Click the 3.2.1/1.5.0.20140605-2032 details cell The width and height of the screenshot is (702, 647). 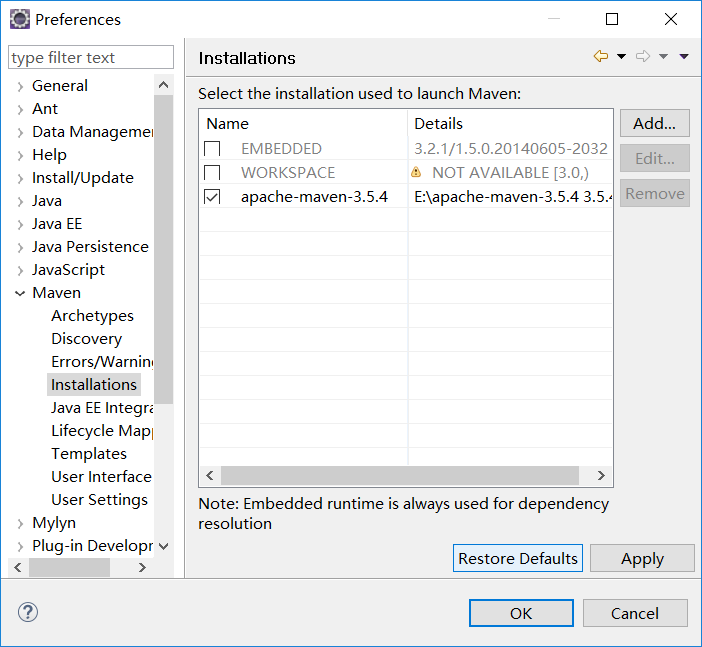[x=510, y=149]
